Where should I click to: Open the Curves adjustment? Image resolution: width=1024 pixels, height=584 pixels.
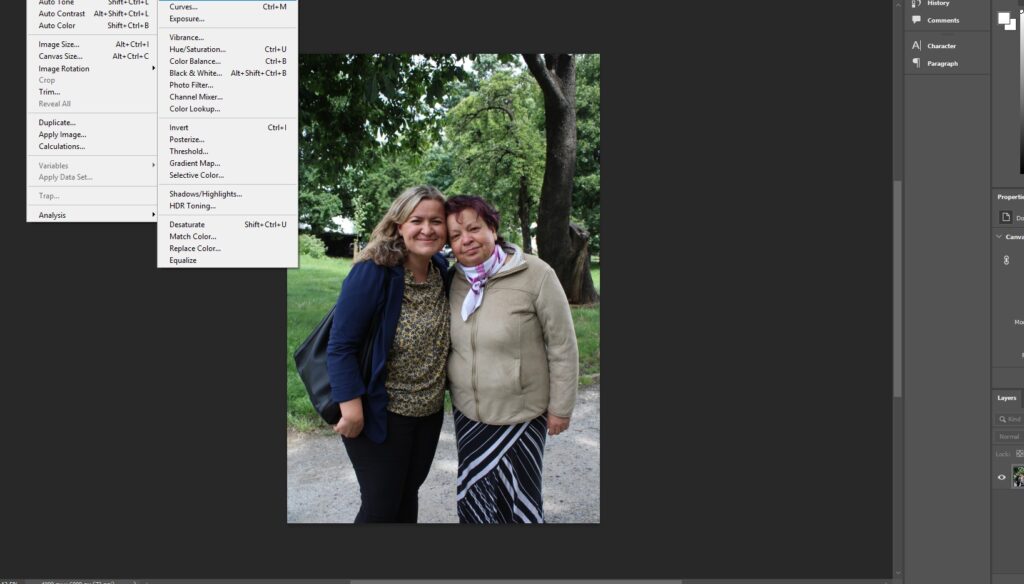tap(227, 7)
